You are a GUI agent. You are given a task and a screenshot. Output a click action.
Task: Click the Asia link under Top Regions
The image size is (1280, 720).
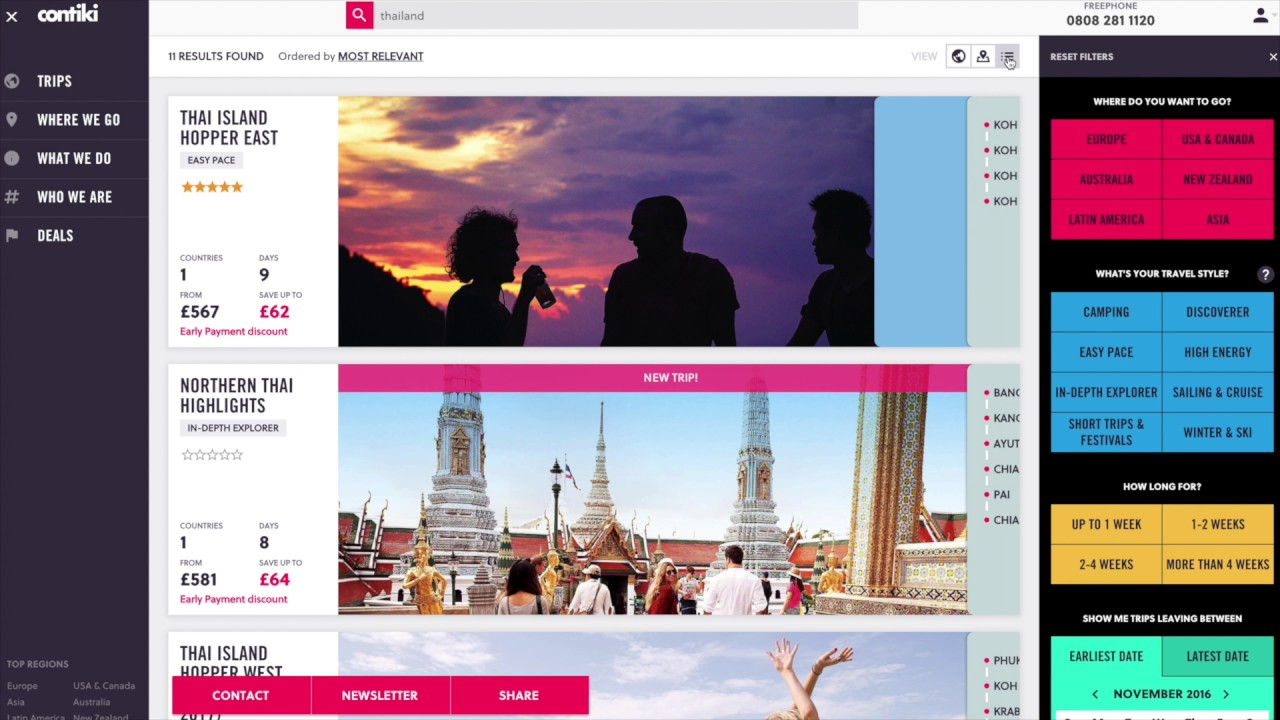click(16, 702)
